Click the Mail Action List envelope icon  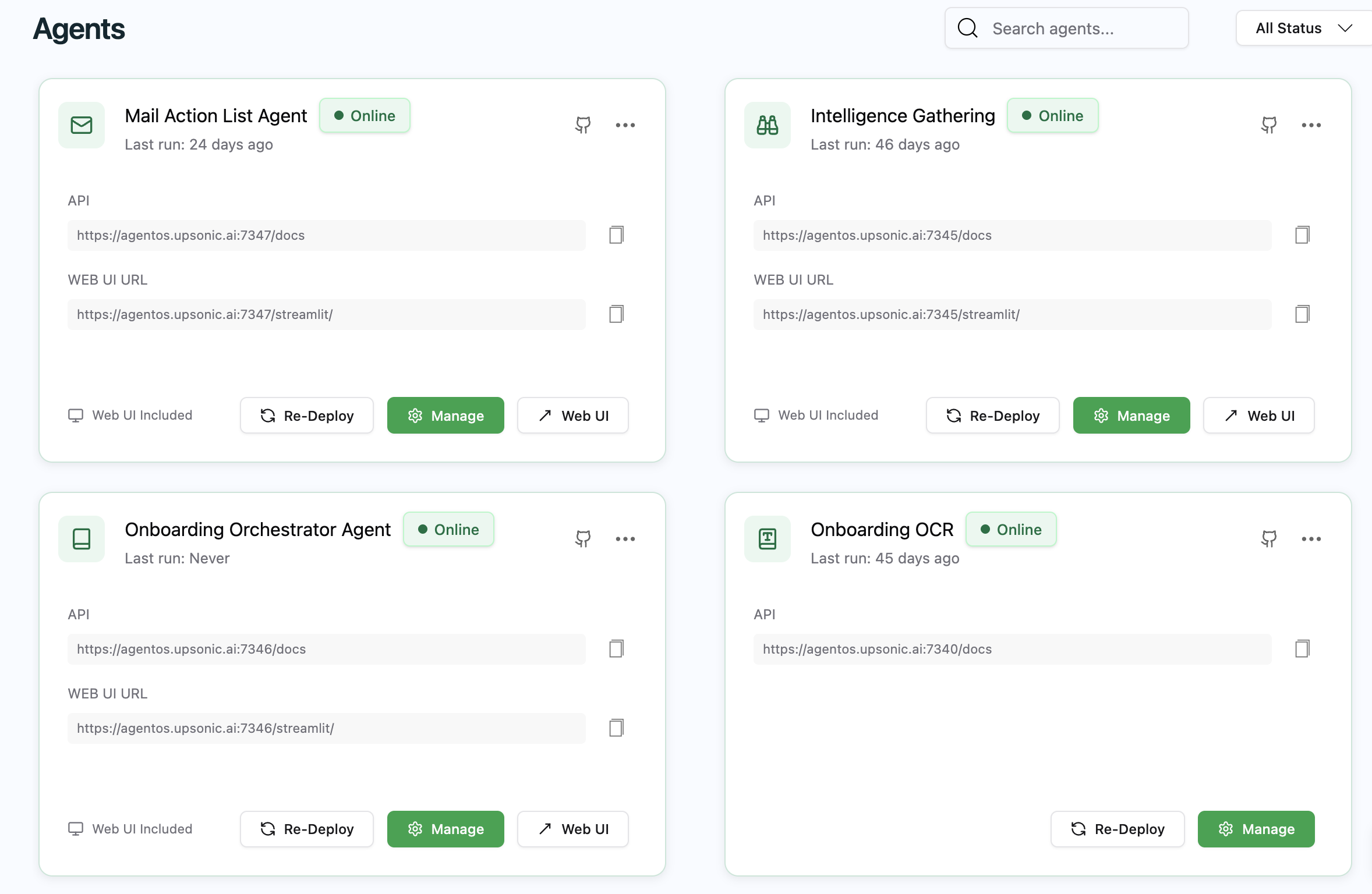[x=82, y=125]
